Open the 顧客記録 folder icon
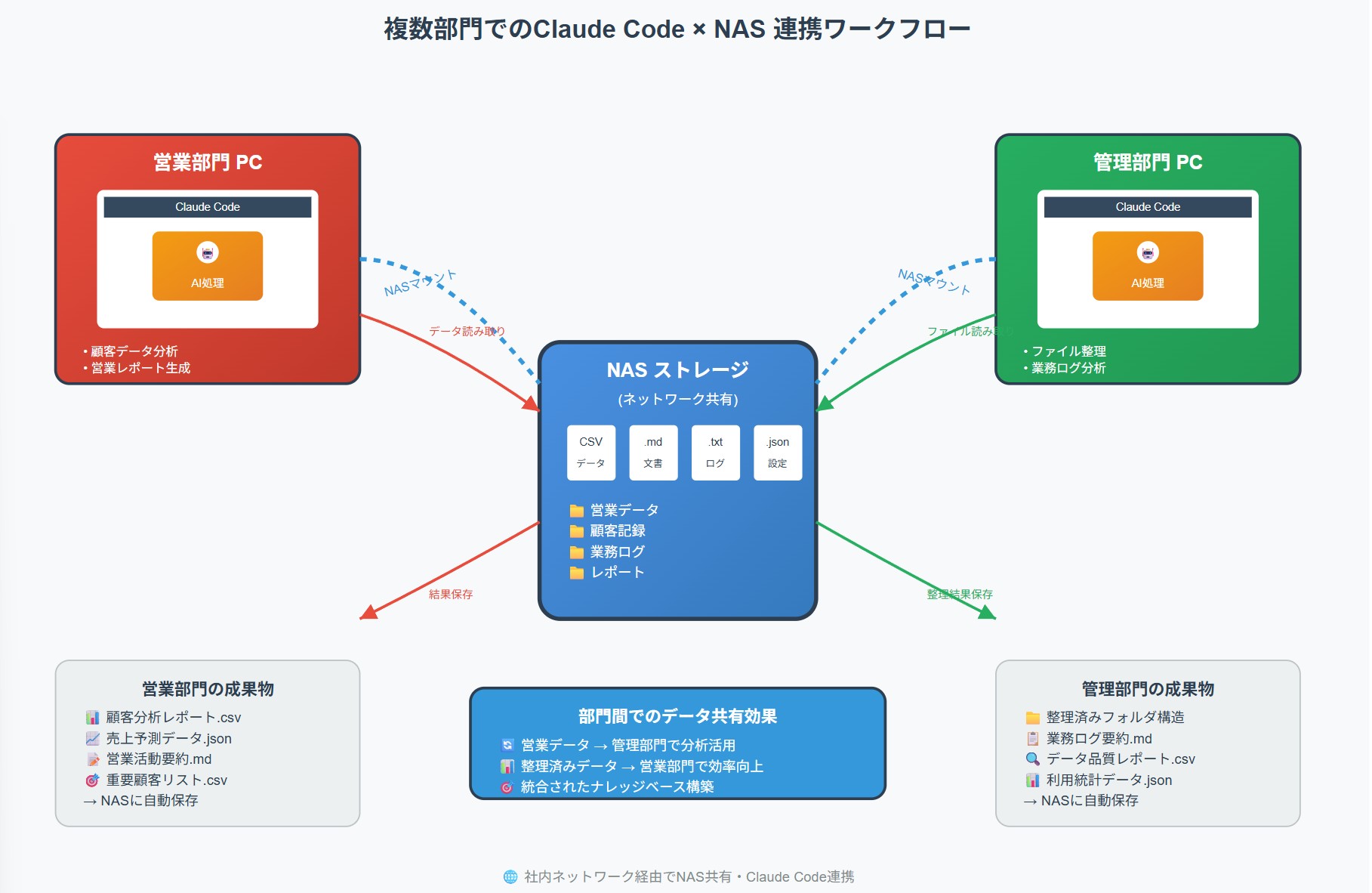This screenshot has width=1372, height=893. (576, 531)
